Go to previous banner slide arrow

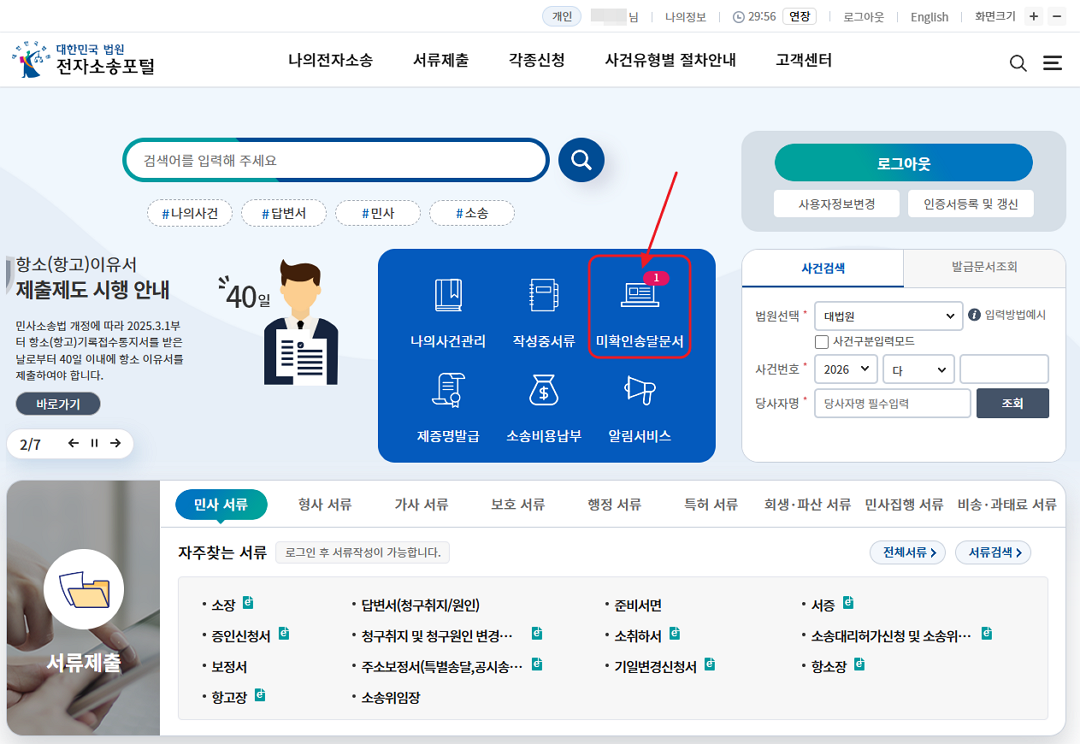coord(73,443)
